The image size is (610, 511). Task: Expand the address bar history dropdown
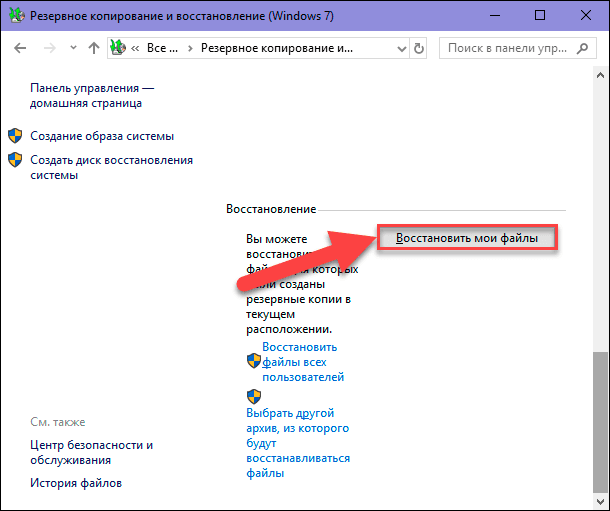(401, 49)
